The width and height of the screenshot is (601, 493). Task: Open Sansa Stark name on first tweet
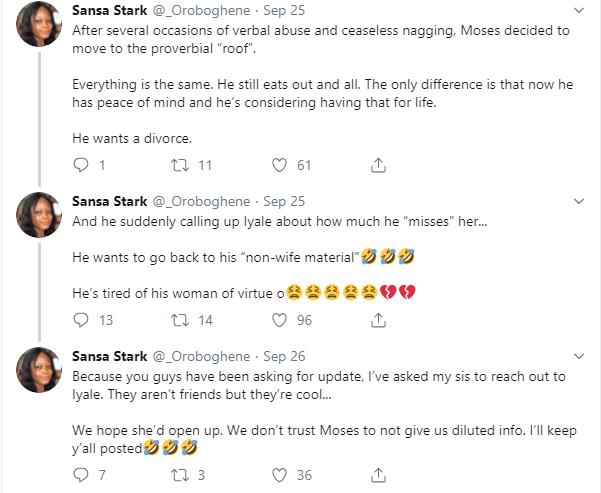tap(107, 10)
